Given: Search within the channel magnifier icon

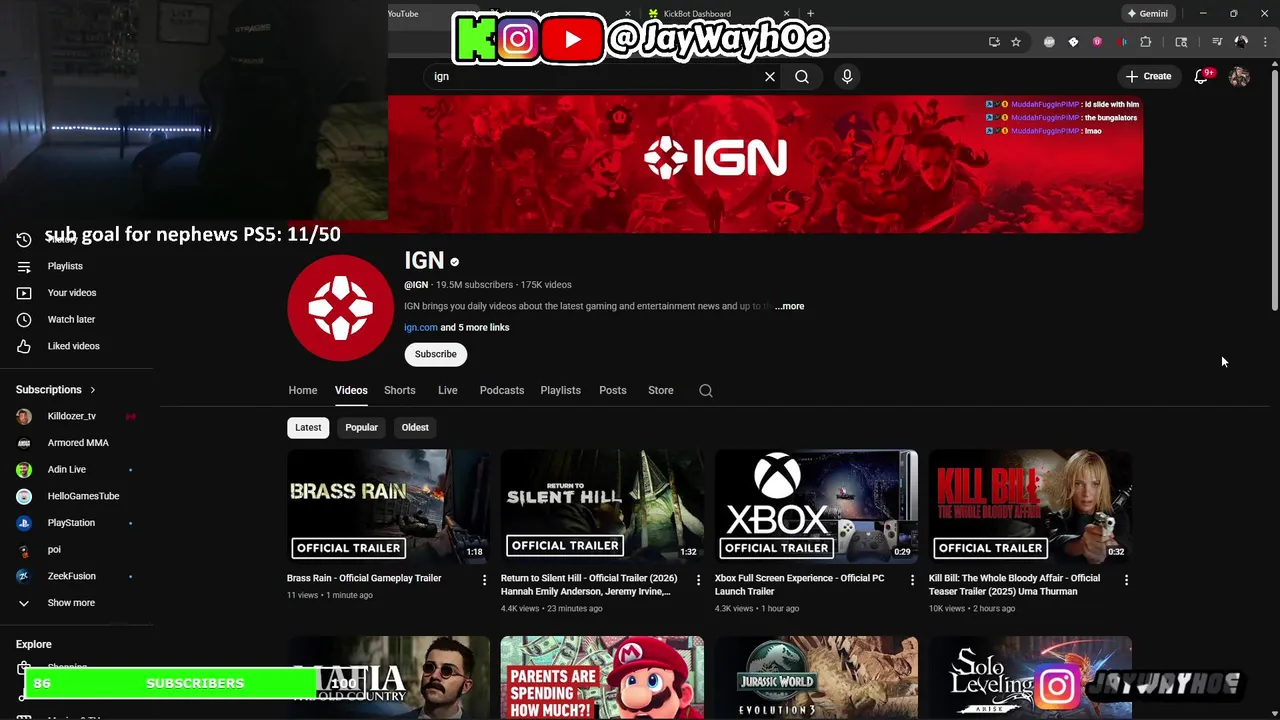Looking at the screenshot, I should [706, 391].
